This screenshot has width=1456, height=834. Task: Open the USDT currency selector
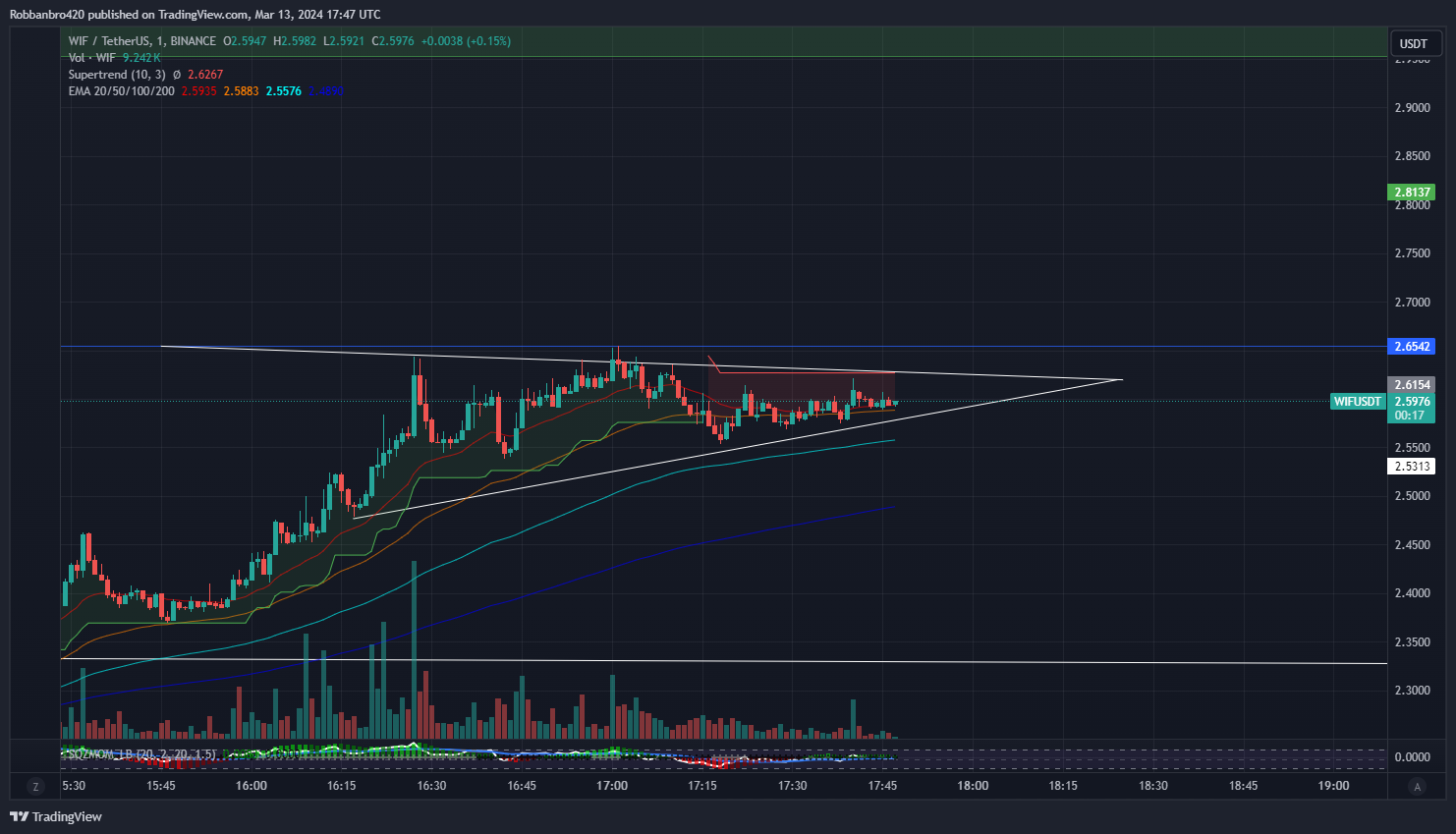pos(1415,43)
